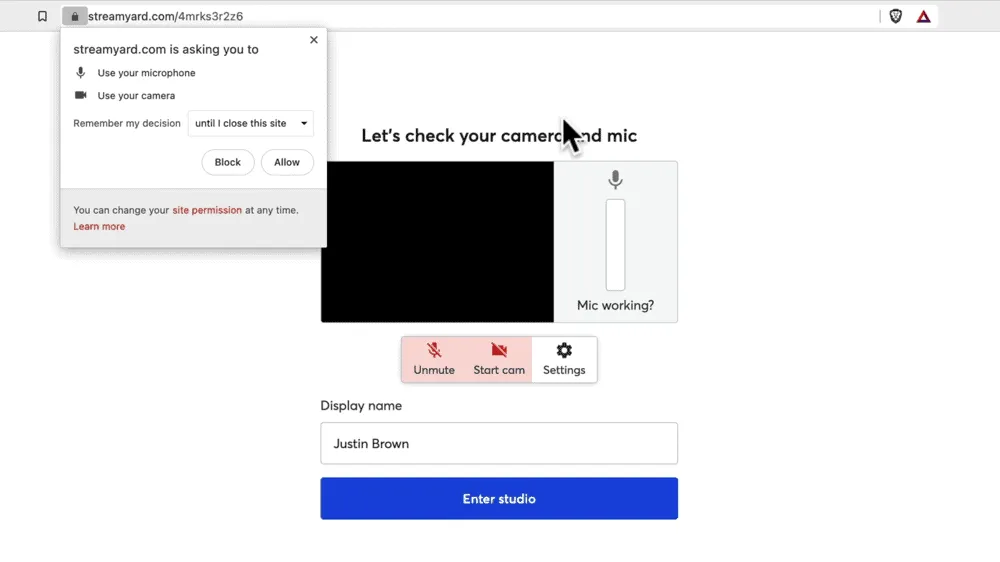Follow the Learn more link
Viewport: 1000px width, 562px height.
99,227
